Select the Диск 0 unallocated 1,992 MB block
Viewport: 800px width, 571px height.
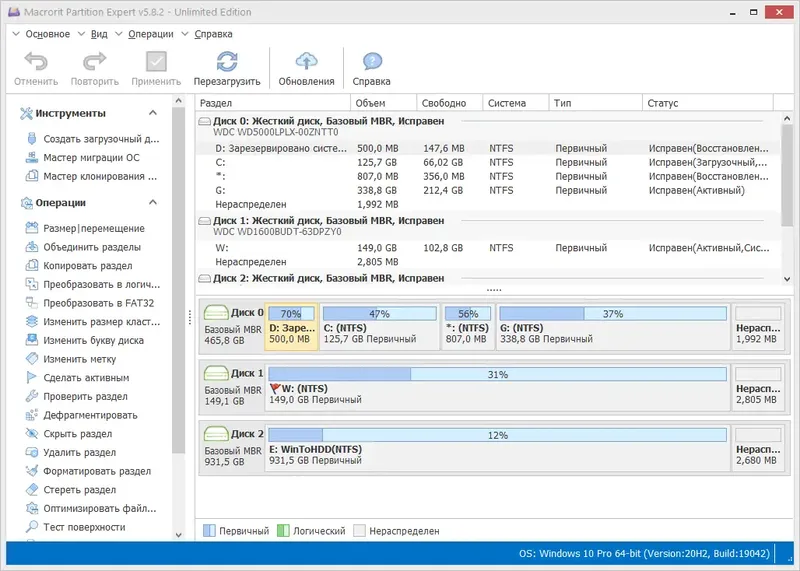coord(759,327)
